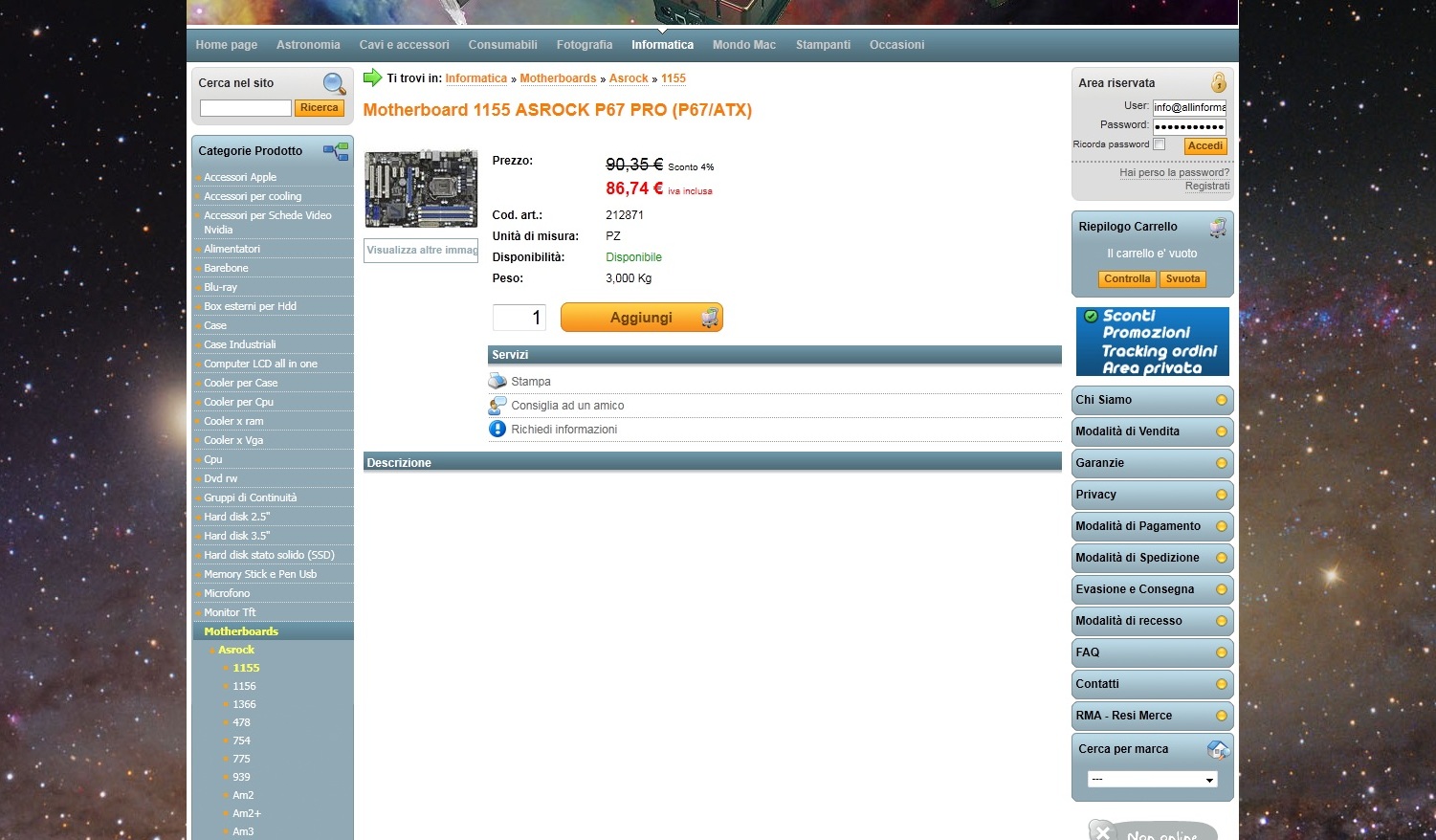The height and width of the screenshot is (840, 1436).
Task: Click the Ricerca search button
Action: [319, 108]
